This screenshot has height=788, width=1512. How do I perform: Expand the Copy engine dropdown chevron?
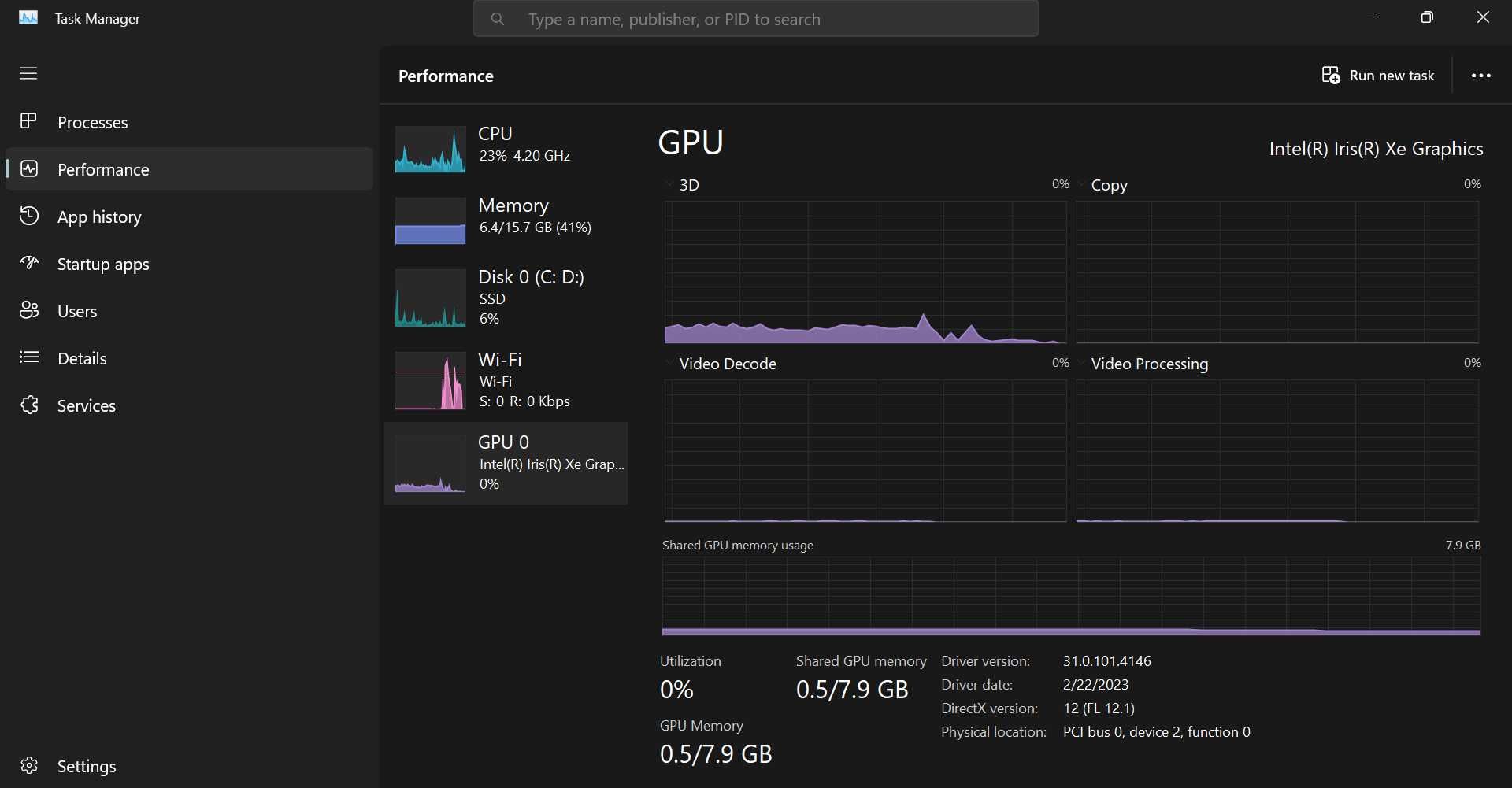tap(1081, 185)
